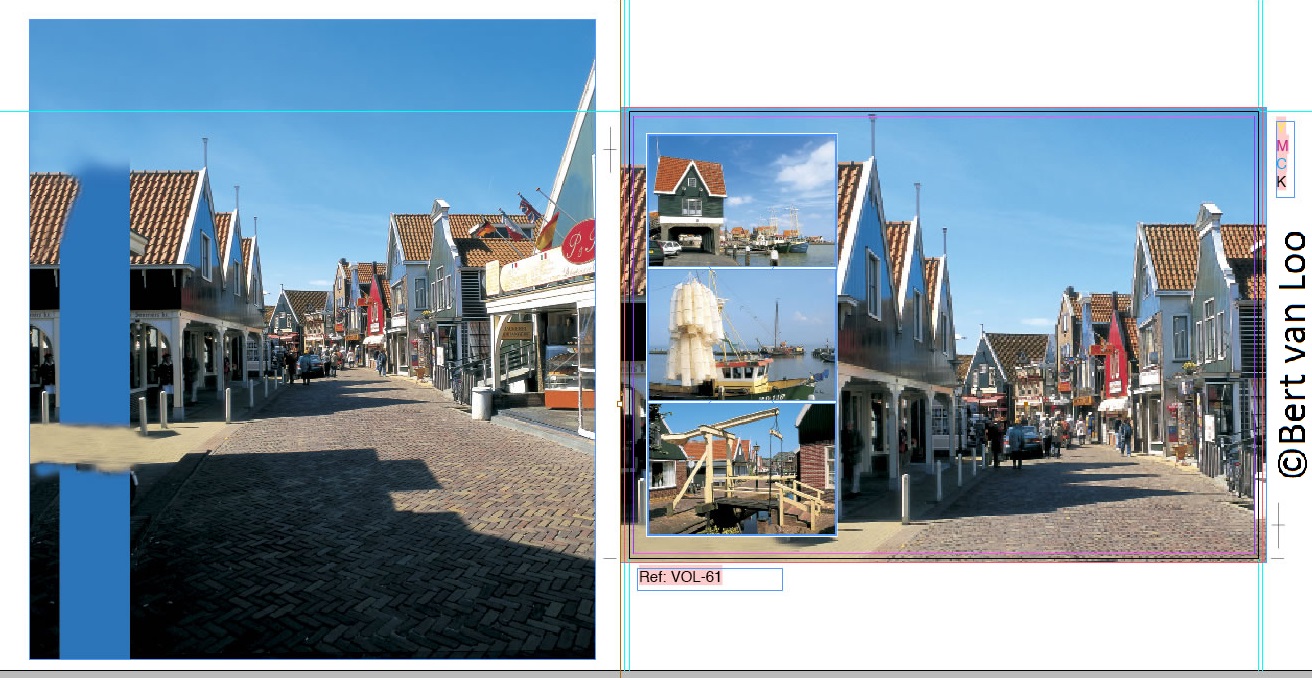Click the cyan 'C' color mark
The width and height of the screenshot is (1312, 678).
pyautogui.click(x=1282, y=164)
